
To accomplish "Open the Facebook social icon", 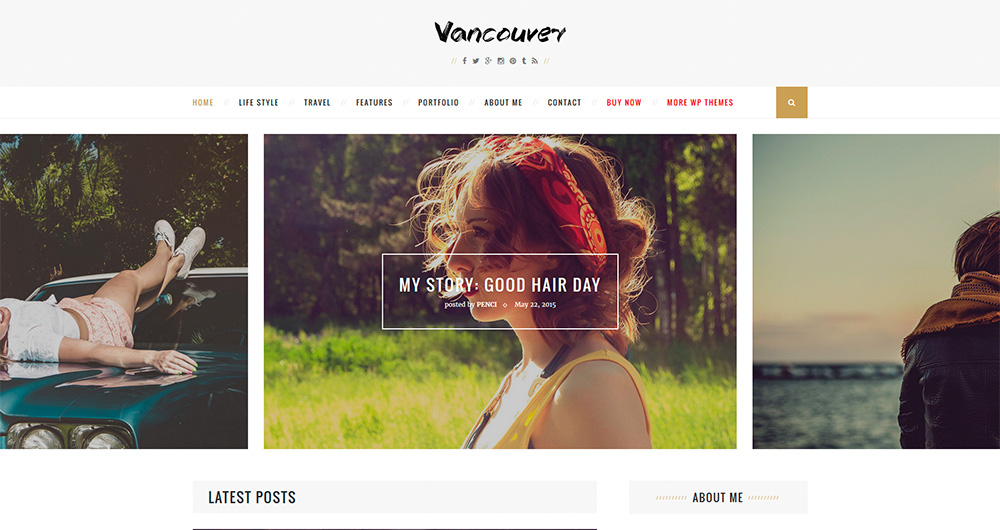I will tap(464, 61).
